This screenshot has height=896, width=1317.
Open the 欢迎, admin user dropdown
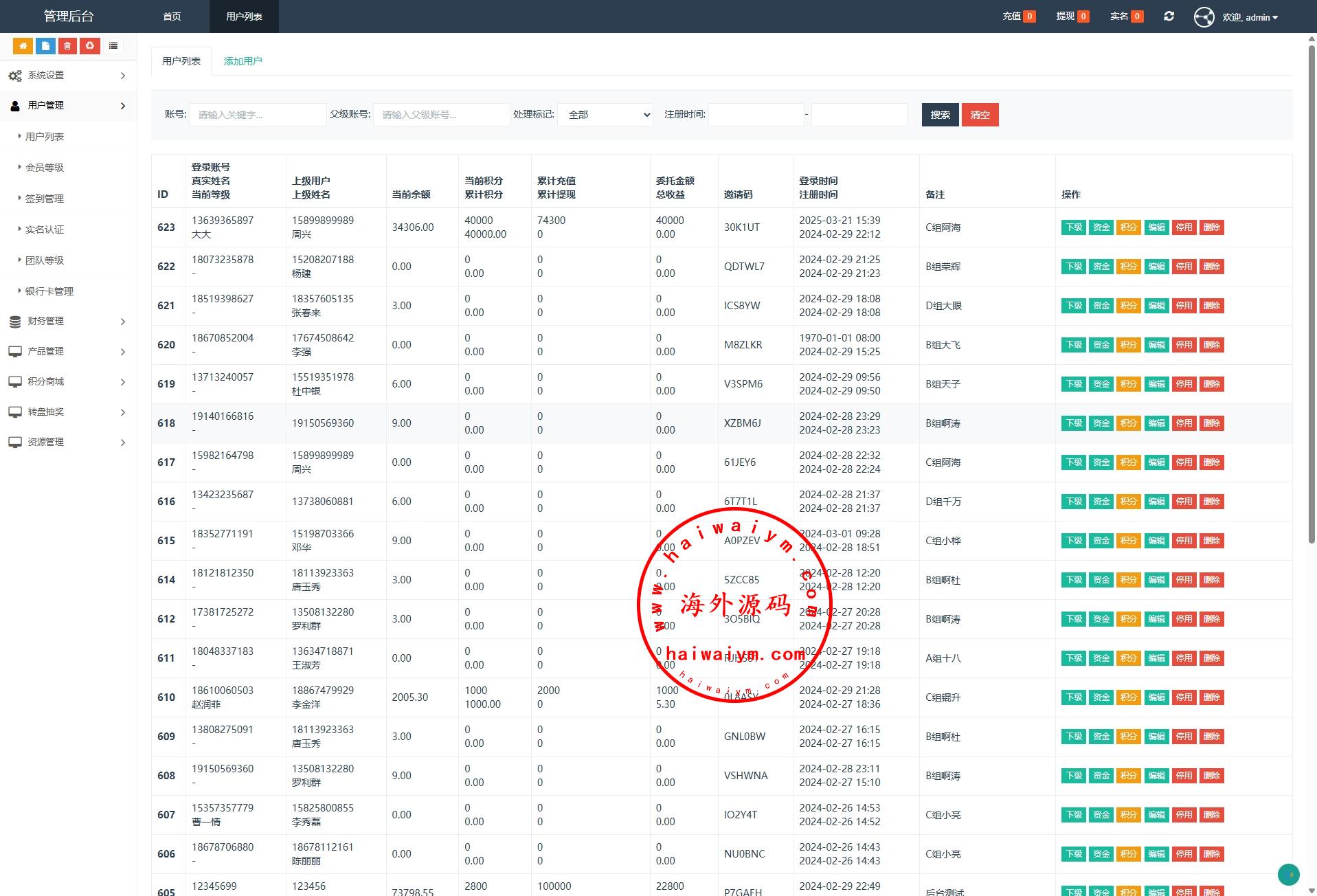tap(1250, 17)
